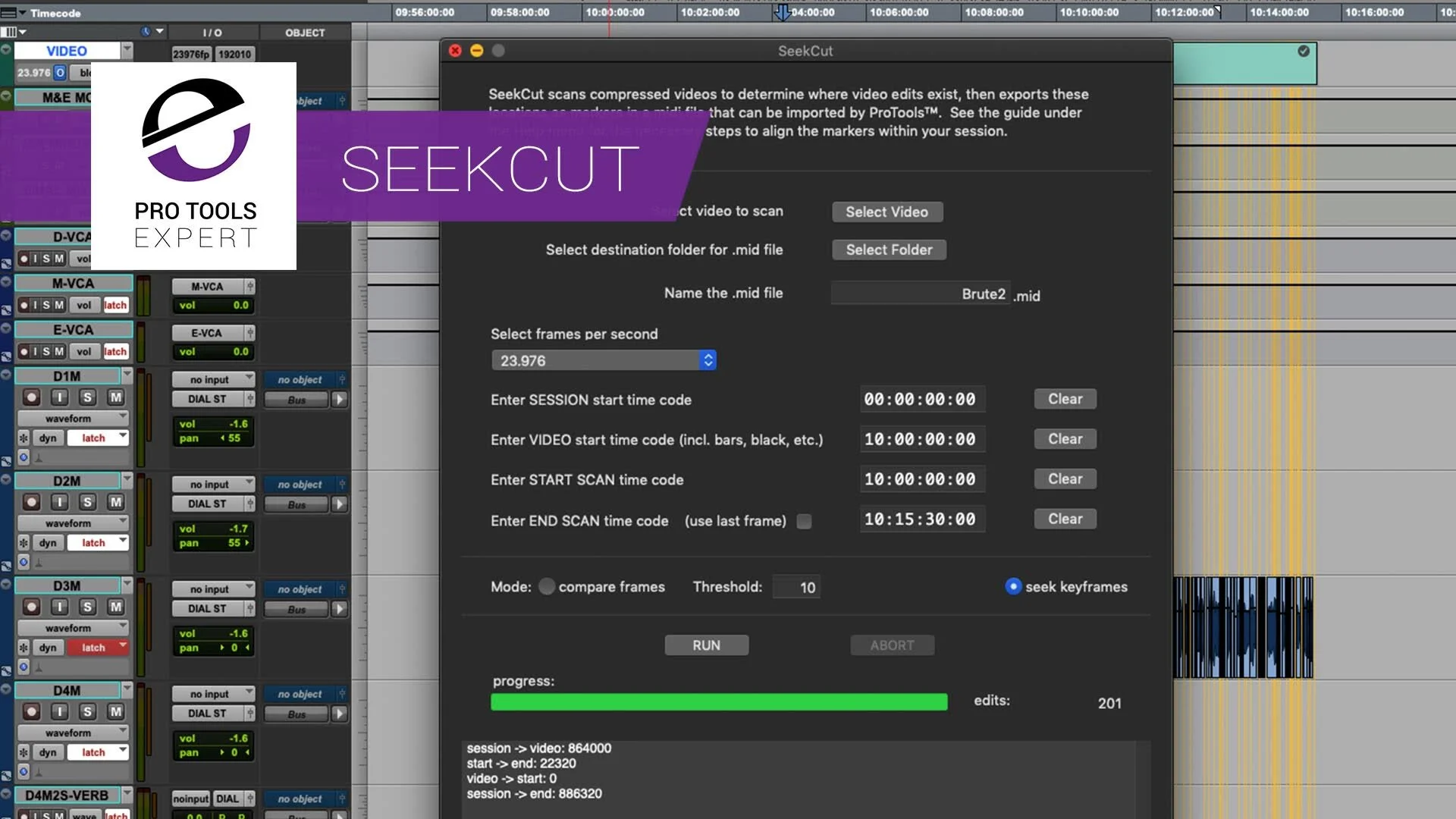Image resolution: width=1456 pixels, height=819 pixels.
Task: Open the D4M no input selector
Action: point(213,694)
